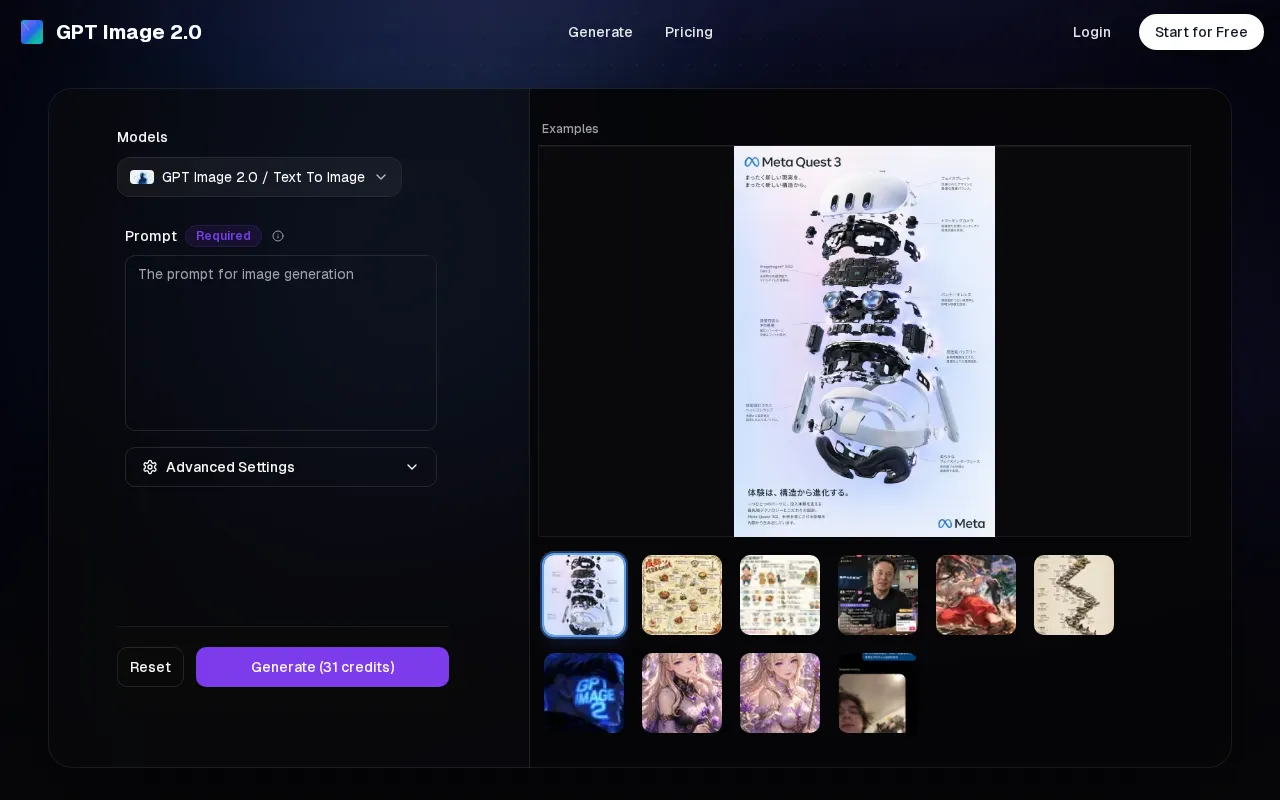Expand the Advanced Settings chevron

(x=412, y=467)
